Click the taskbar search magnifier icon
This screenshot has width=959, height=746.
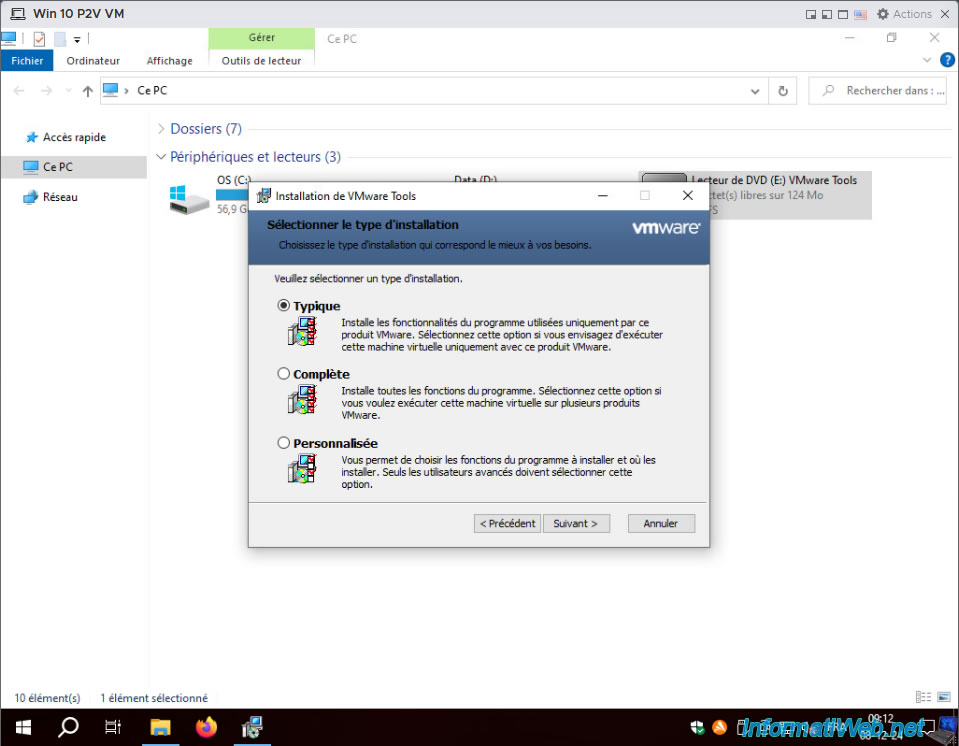coord(68,727)
